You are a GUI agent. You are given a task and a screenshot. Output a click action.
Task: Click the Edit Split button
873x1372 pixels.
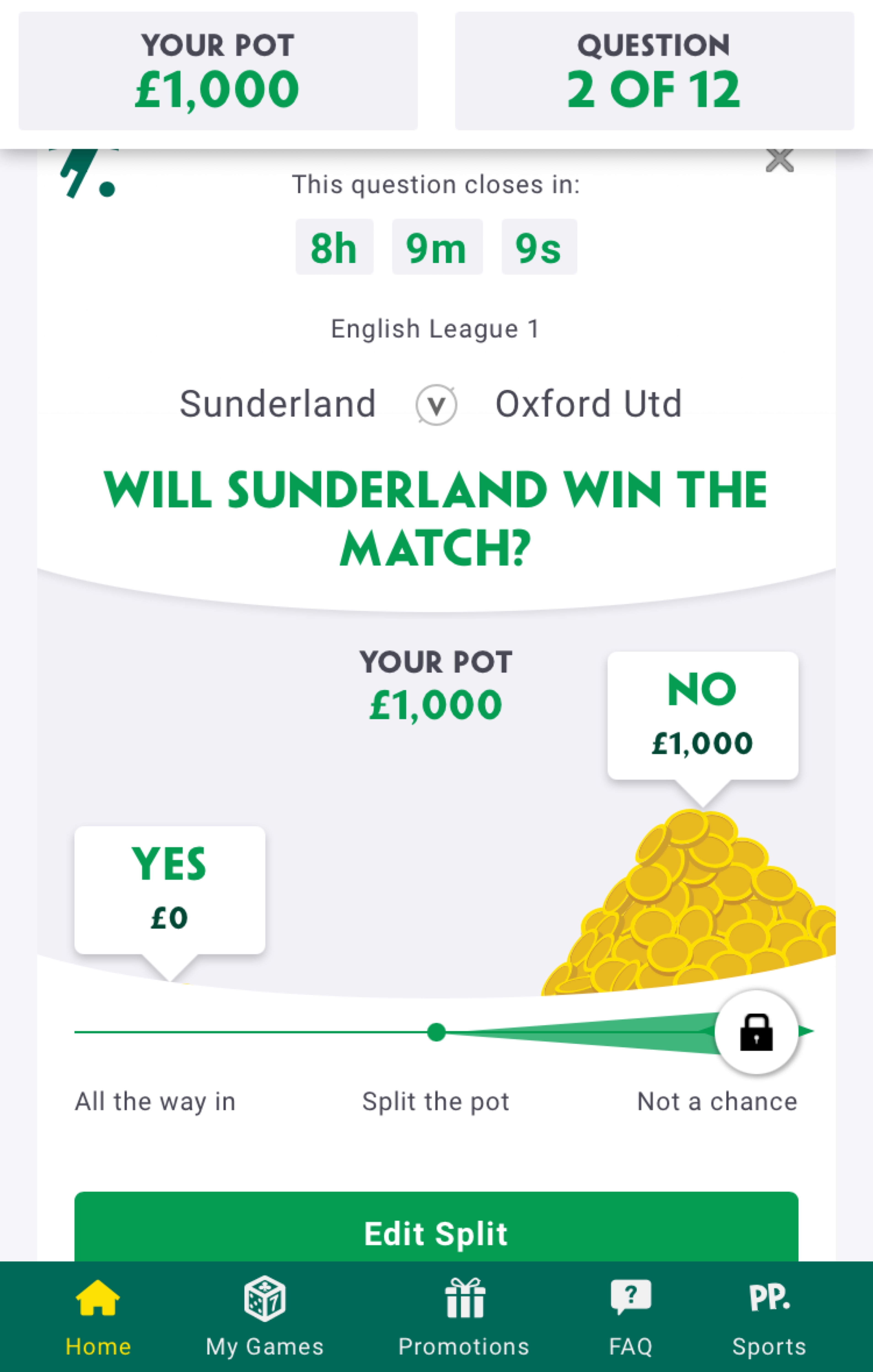(x=436, y=1234)
